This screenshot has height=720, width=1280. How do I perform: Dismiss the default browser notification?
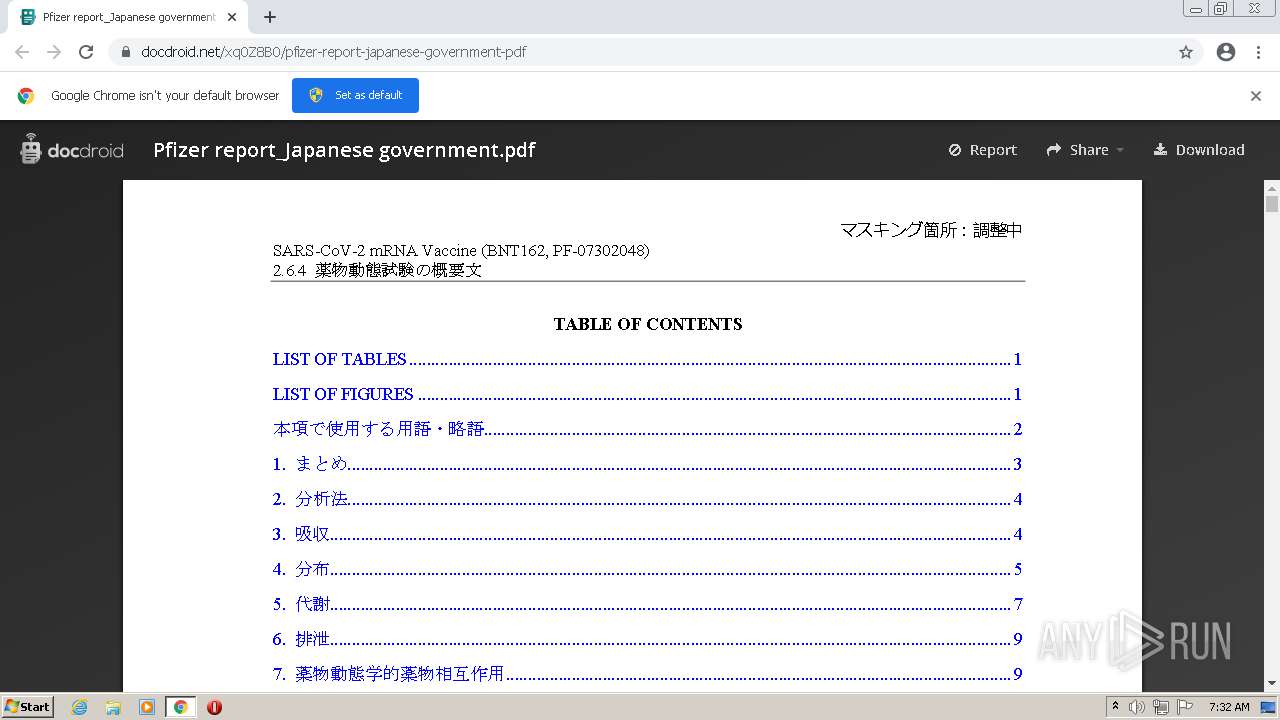click(1256, 96)
